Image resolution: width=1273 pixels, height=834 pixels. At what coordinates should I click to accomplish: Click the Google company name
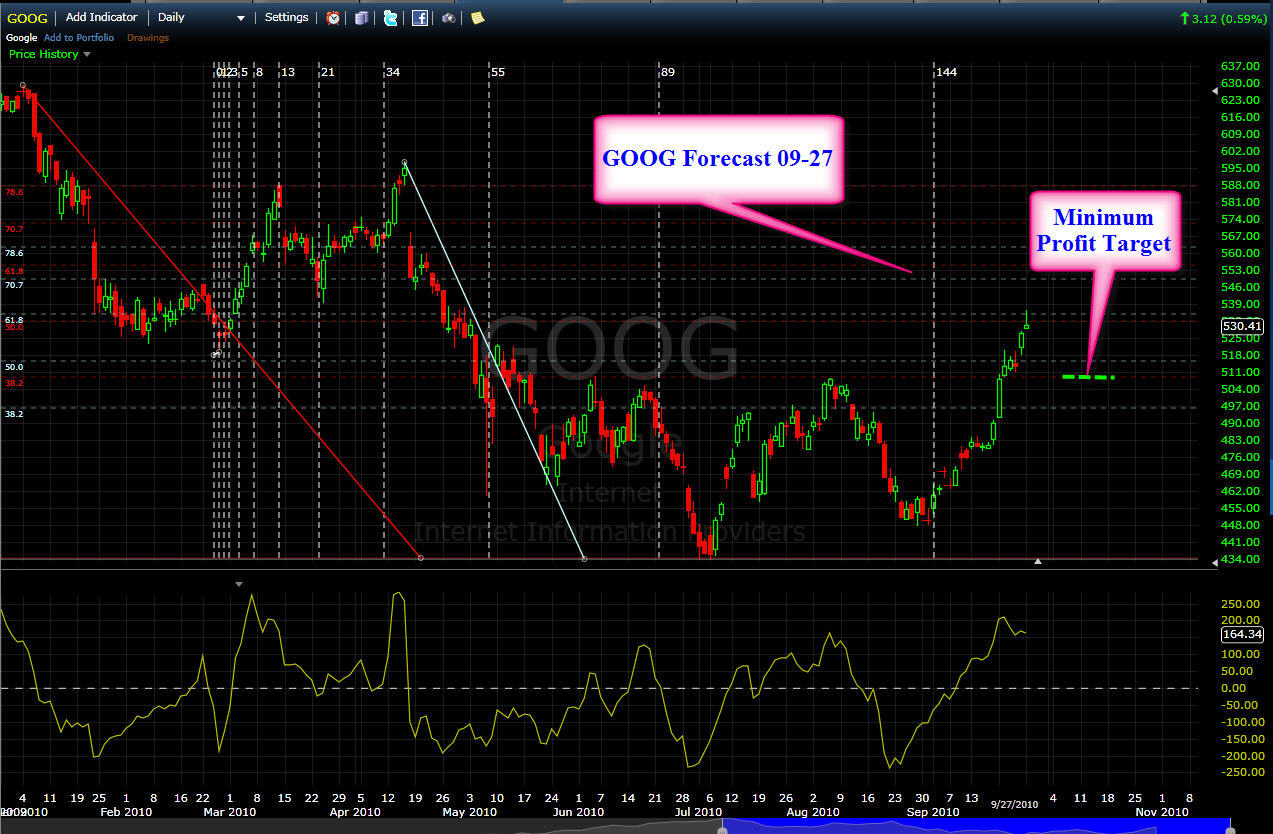pyautogui.click(x=21, y=38)
